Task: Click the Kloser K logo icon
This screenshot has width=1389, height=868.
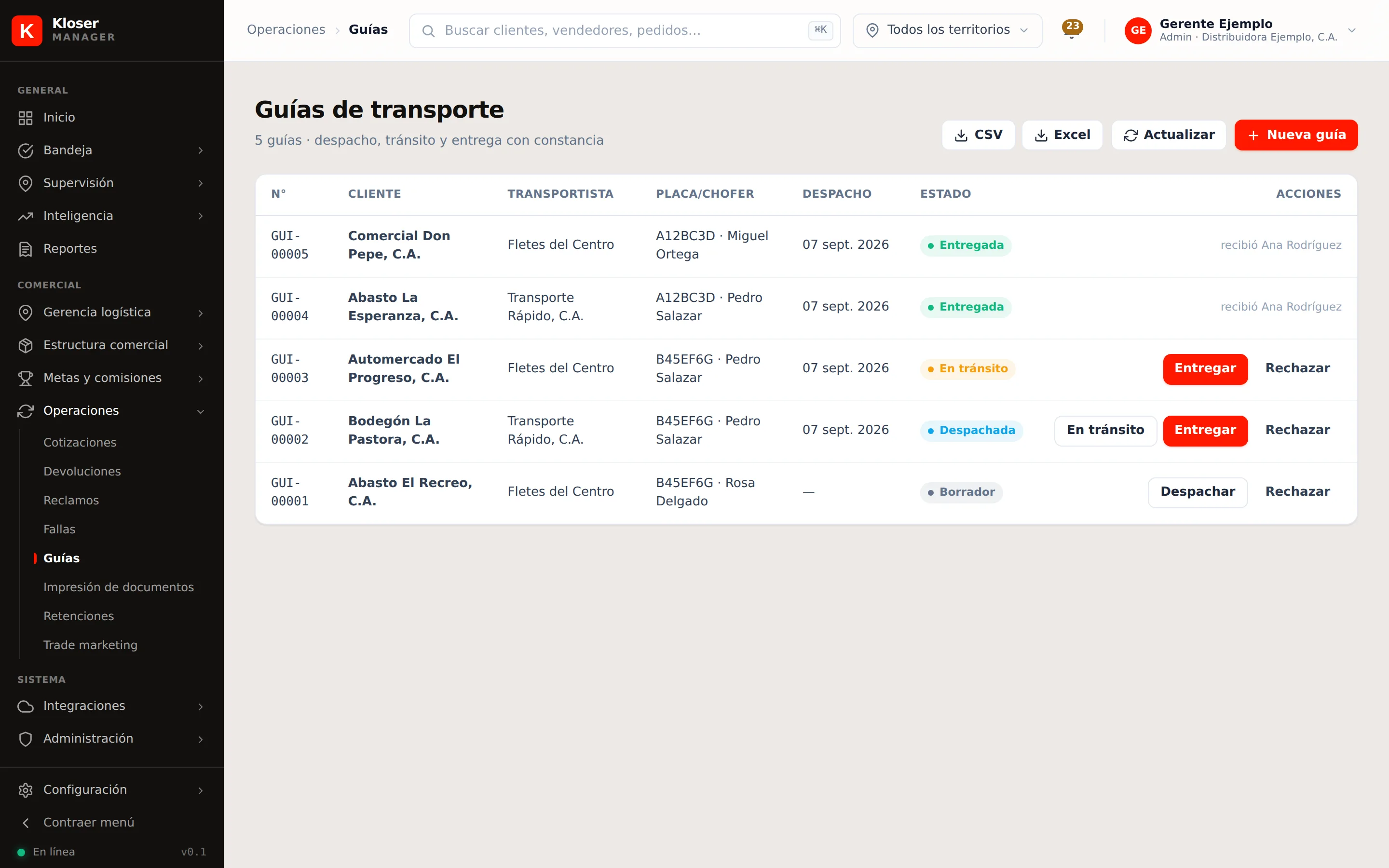Action: click(27, 30)
